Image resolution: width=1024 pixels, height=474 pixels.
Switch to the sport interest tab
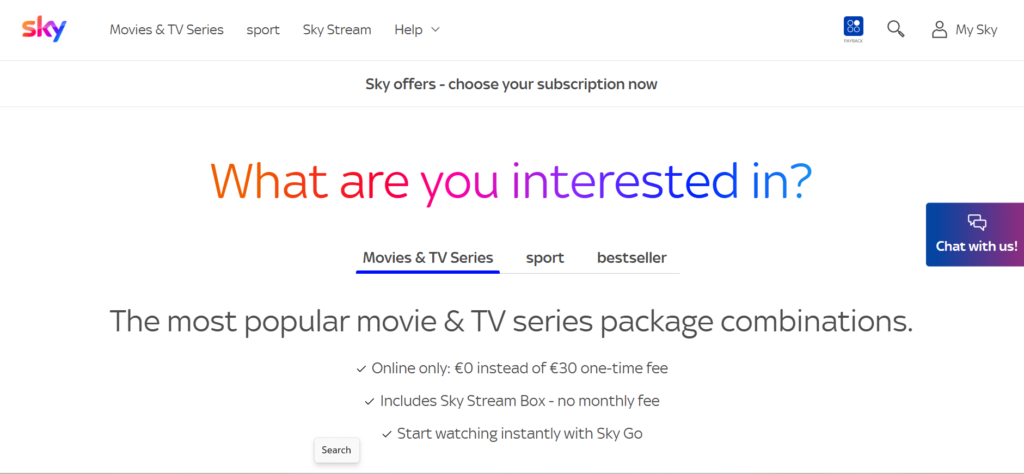tap(545, 258)
